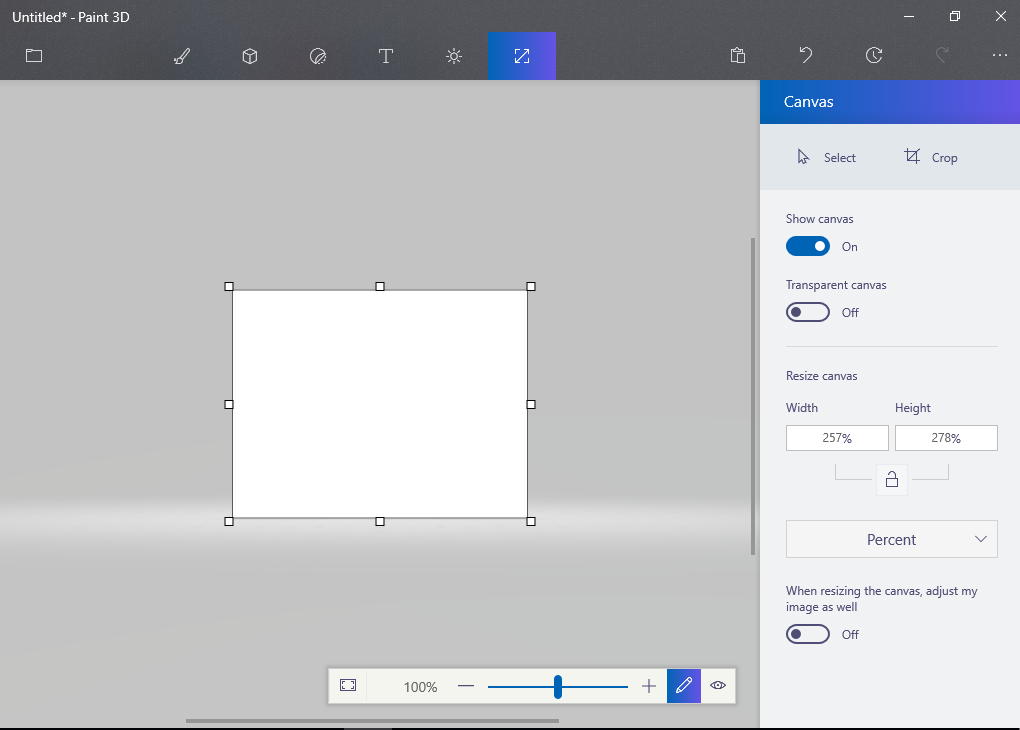Select the Text tool
1020x730 pixels.
click(x=386, y=56)
